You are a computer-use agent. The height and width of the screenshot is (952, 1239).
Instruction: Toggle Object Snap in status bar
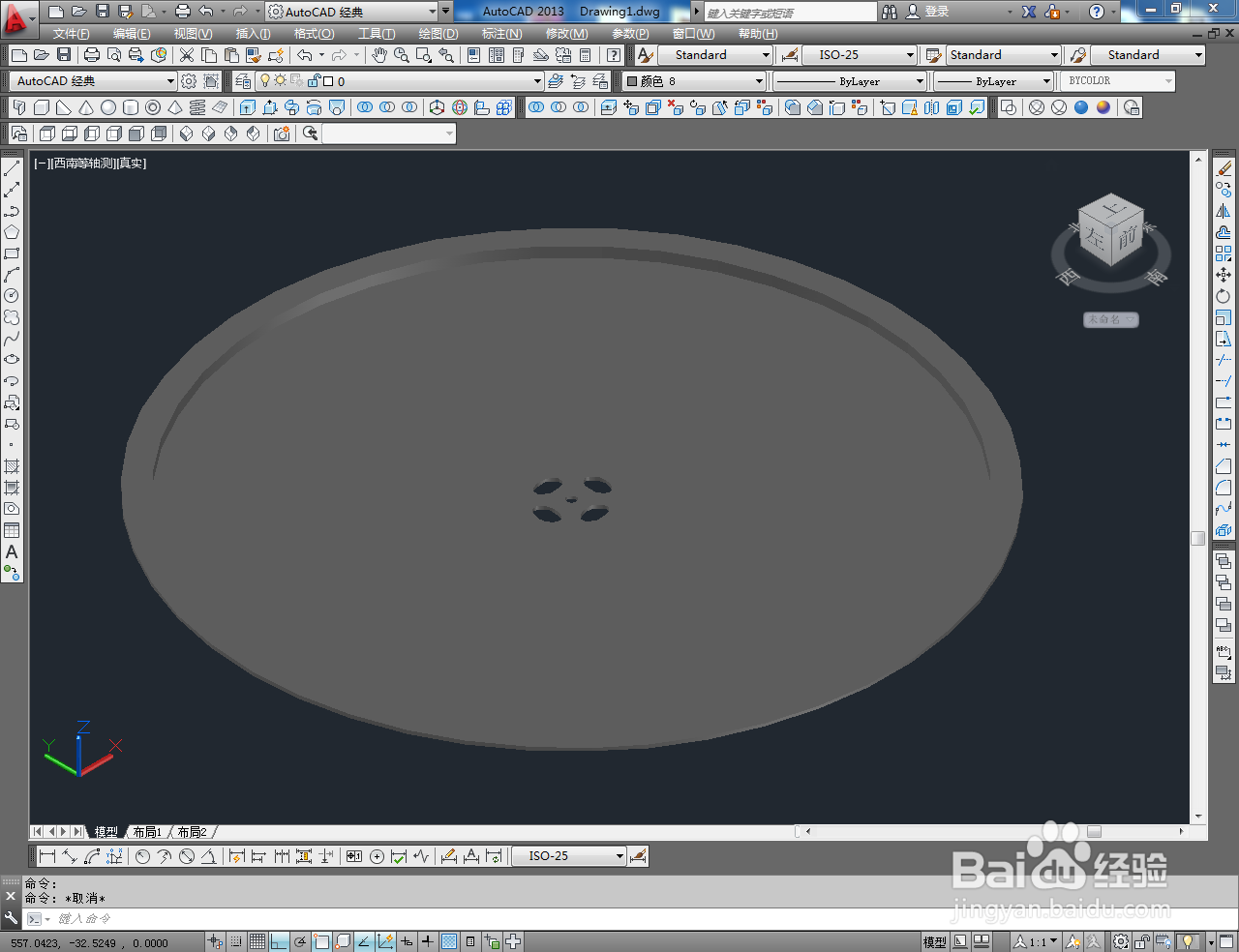pyautogui.click(x=321, y=941)
